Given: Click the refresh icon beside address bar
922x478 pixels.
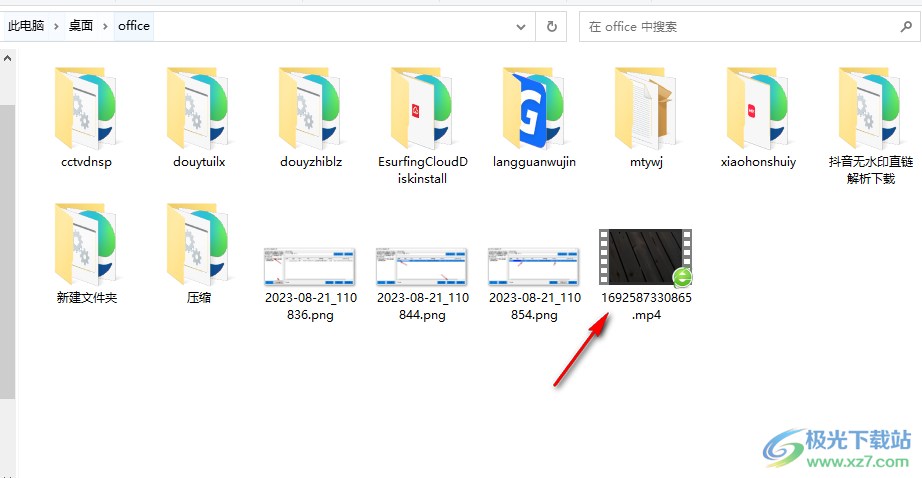Looking at the screenshot, I should 552,26.
